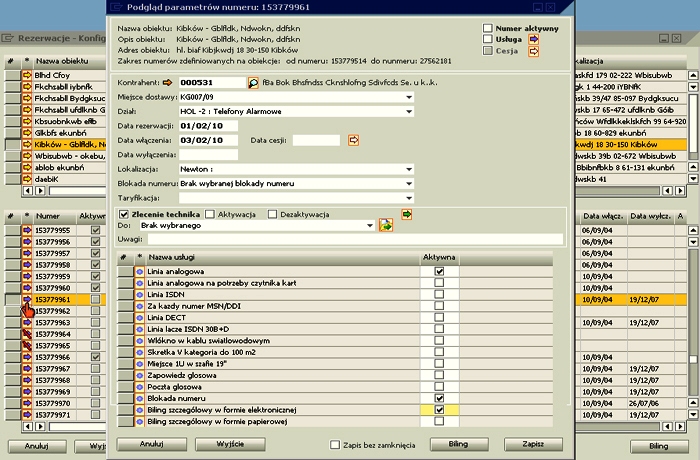The image size is (700, 460).
Task: Click service icon for Blokada numeru row
Action: 140,398
